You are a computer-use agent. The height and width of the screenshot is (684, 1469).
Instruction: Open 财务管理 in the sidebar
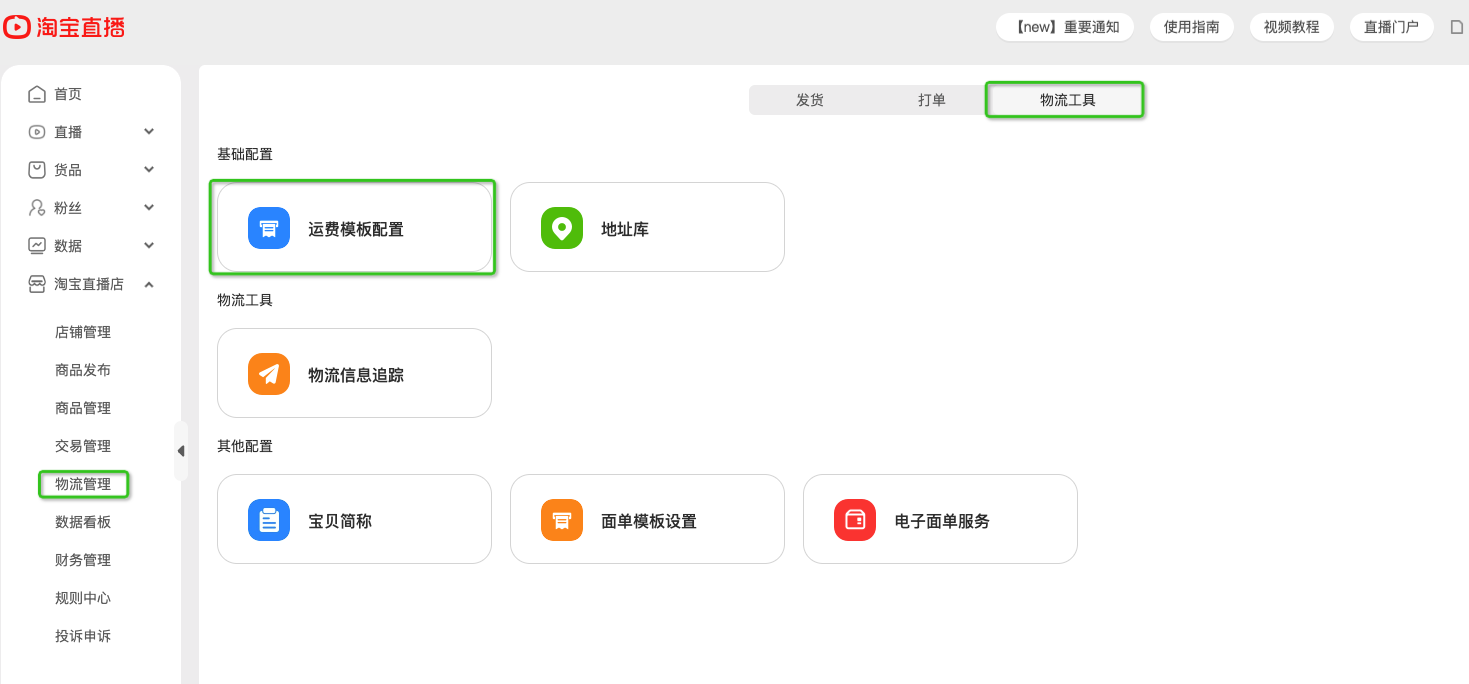pos(83,560)
